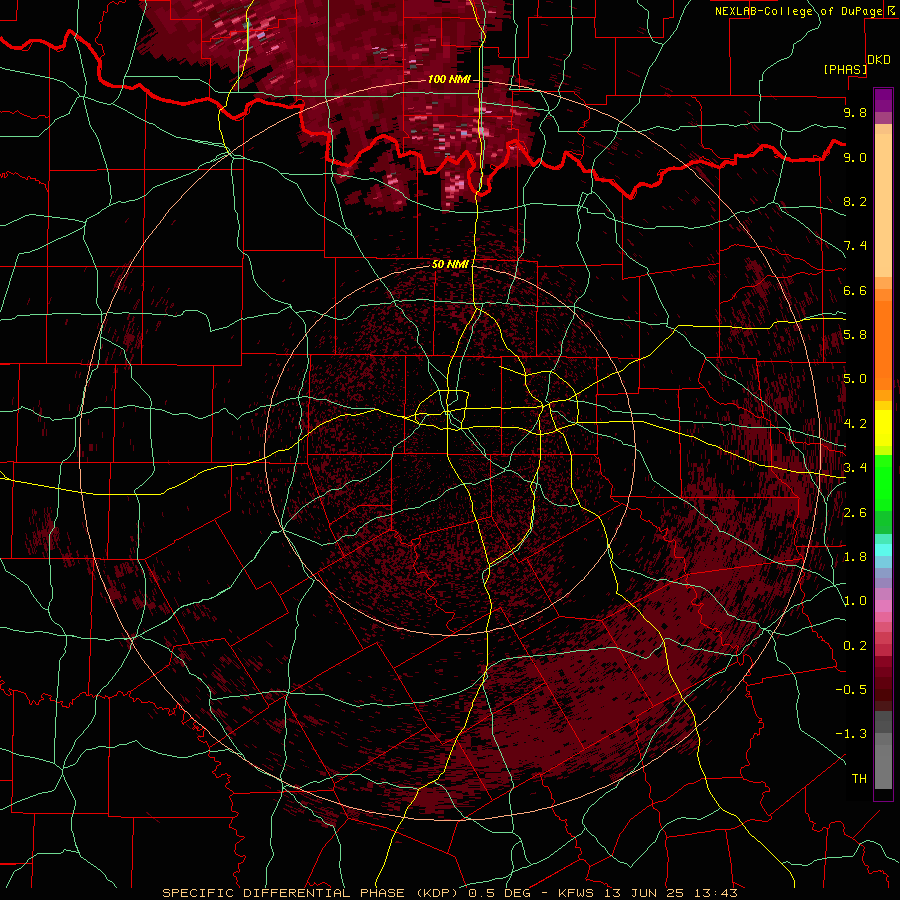
Task: Click the 0.2 value on the color scale
Action: coord(855,646)
